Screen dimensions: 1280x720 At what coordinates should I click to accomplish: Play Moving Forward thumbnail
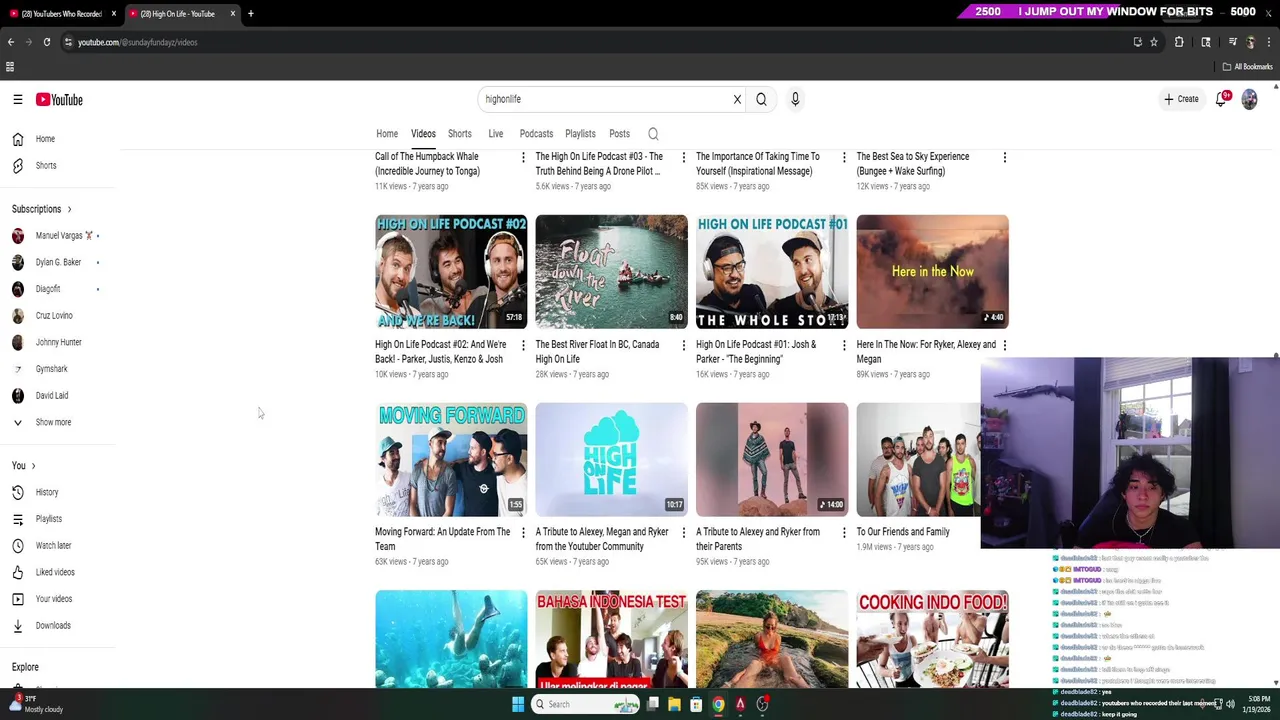(x=451, y=460)
